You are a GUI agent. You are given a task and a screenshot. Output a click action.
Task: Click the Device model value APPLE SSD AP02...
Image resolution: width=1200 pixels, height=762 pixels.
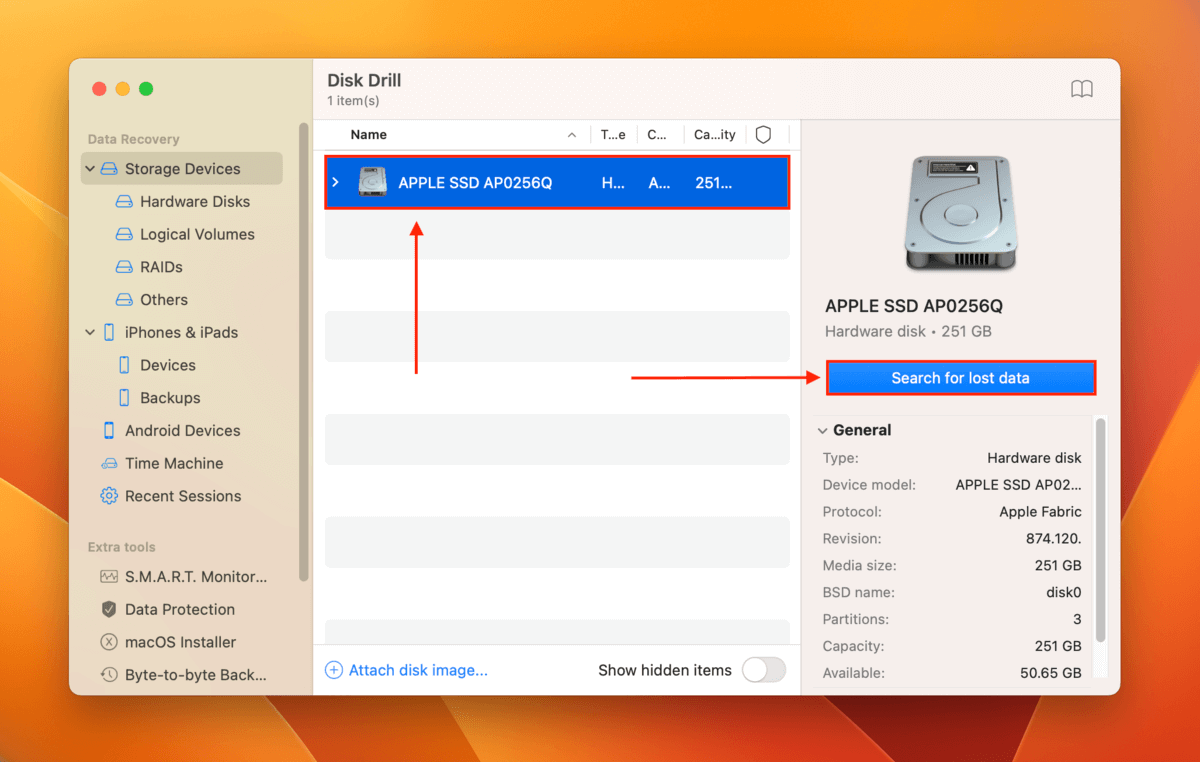click(1019, 484)
